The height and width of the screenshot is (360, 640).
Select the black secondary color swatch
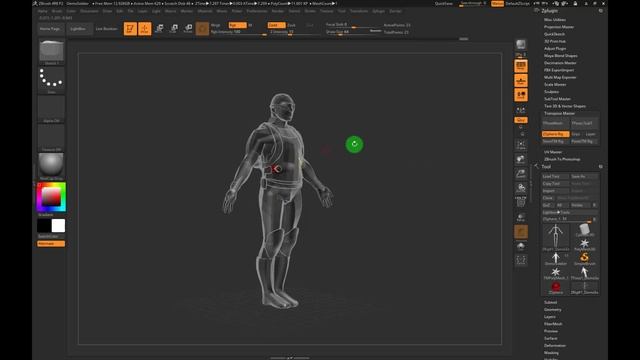click(44, 226)
